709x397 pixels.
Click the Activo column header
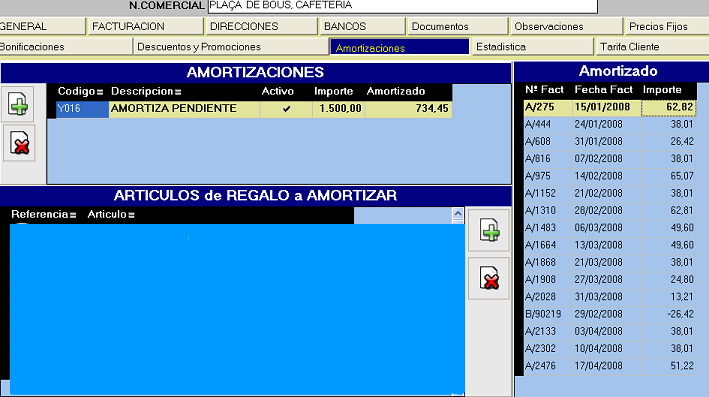pyautogui.click(x=278, y=91)
